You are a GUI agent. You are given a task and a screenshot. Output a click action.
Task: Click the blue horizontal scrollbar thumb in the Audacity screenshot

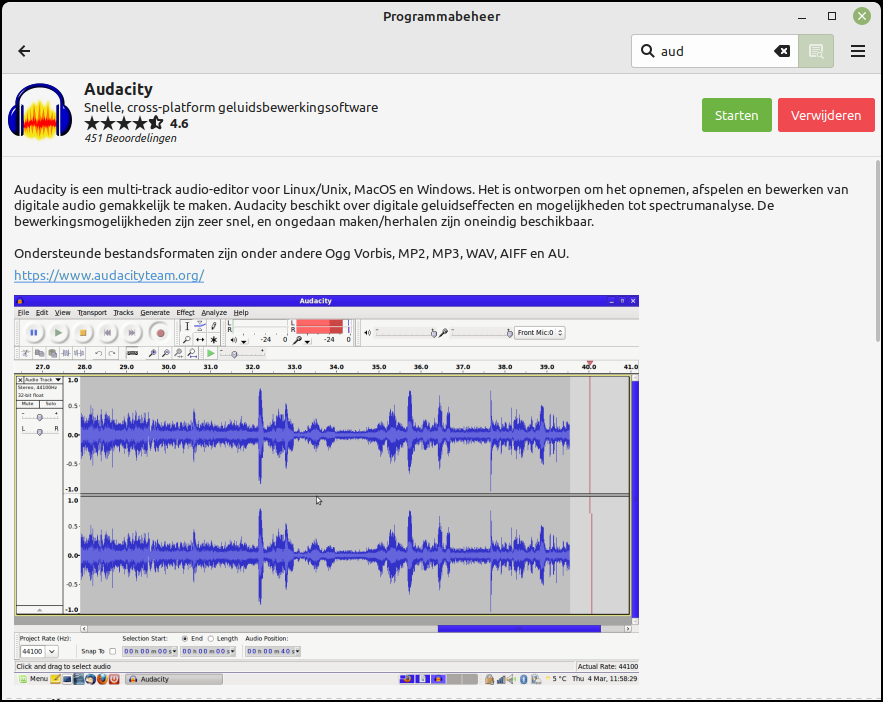519,628
